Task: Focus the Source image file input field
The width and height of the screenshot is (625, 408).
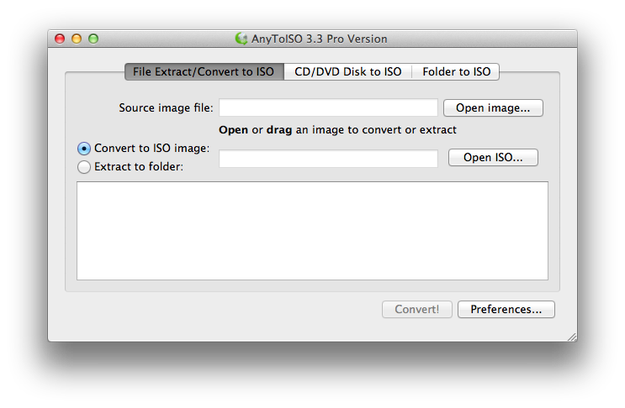Action: [328, 108]
